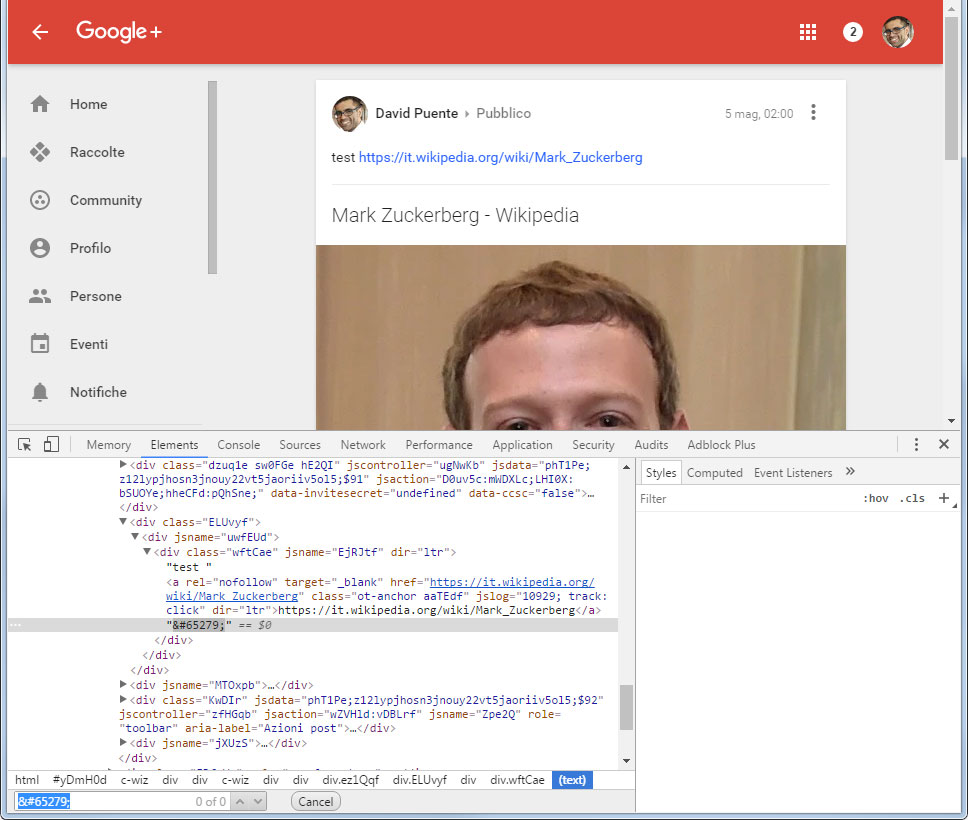
Task: Collapse the div class wftCae node
Action: point(147,551)
